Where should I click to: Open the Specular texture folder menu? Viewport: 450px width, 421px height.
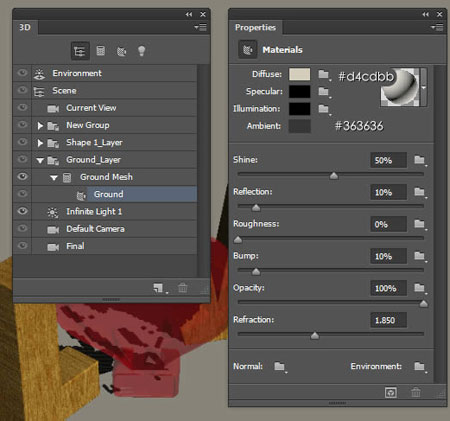pos(324,92)
